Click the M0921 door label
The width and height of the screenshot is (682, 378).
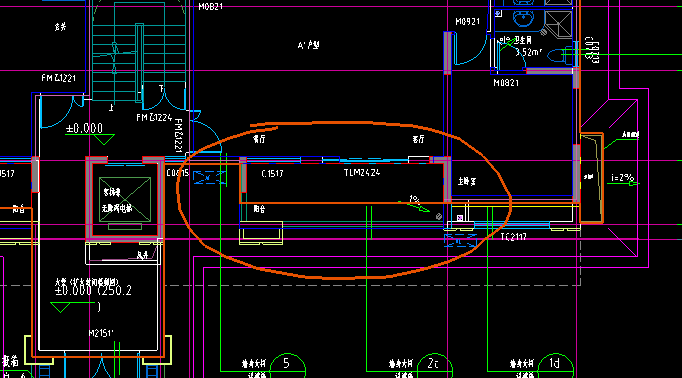(x=467, y=22)
